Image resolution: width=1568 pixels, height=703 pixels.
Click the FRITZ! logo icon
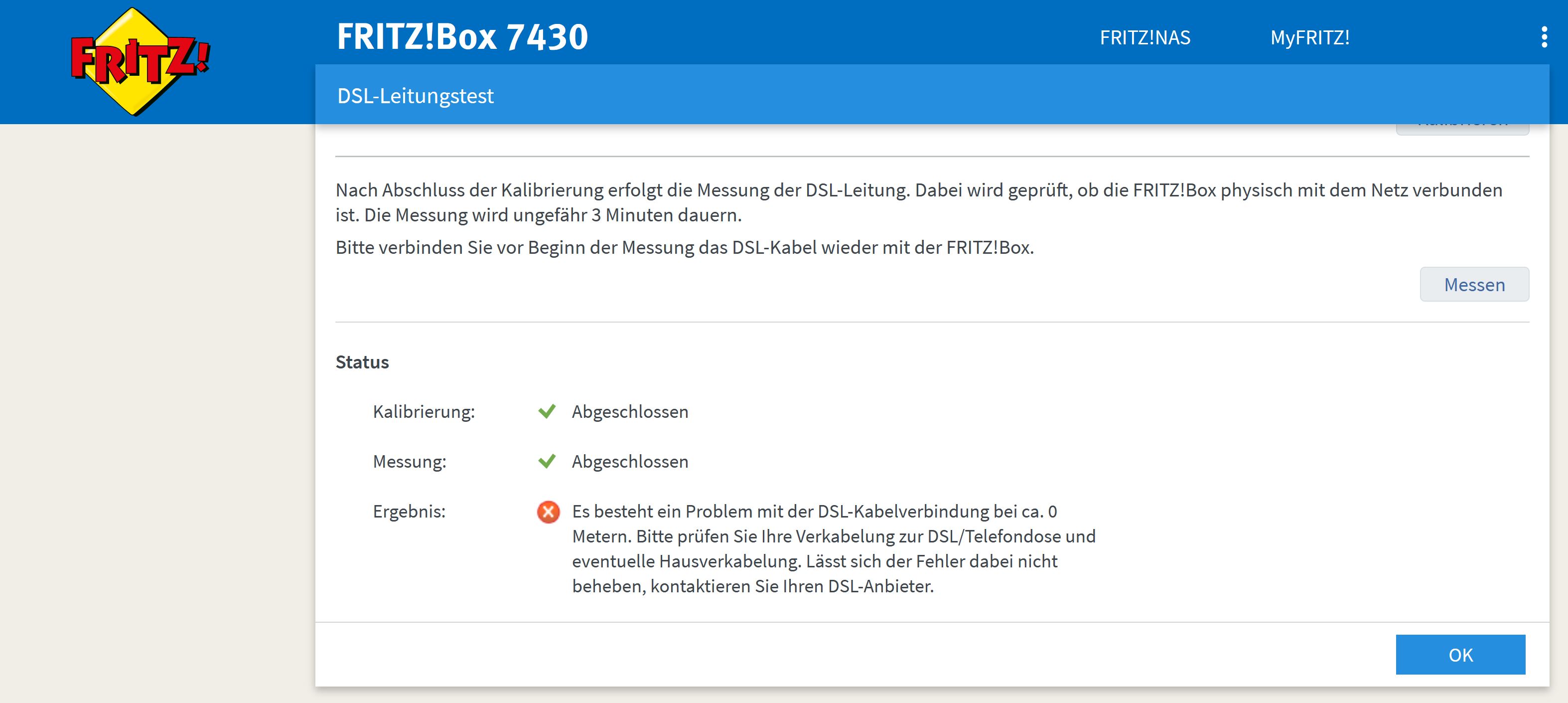(x=140, y=61)
